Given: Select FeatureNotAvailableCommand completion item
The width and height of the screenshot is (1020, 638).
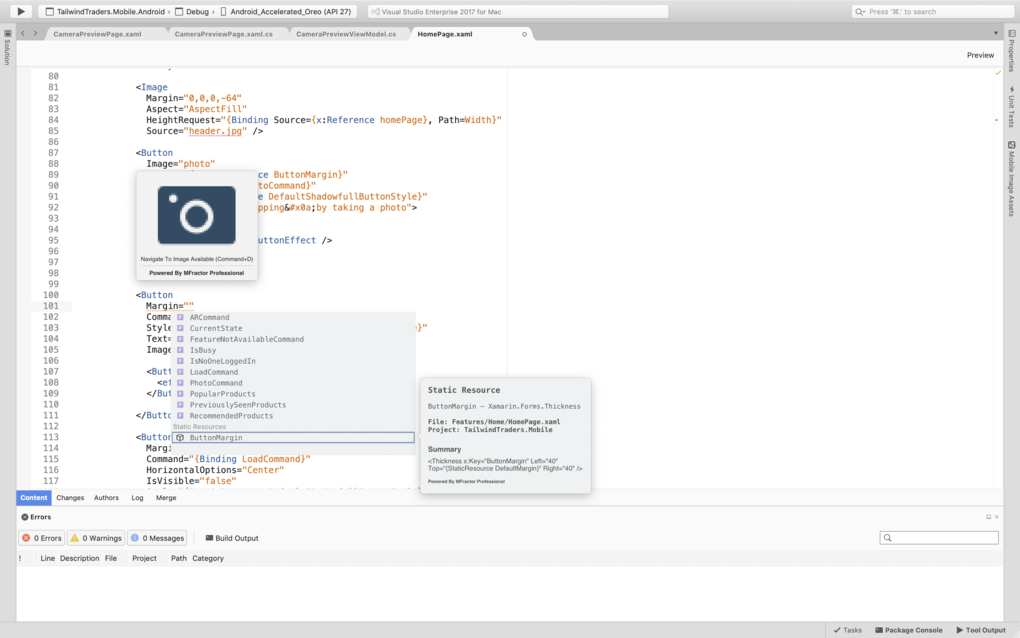Looking at the screenshot, I should (x=293, y=339).
